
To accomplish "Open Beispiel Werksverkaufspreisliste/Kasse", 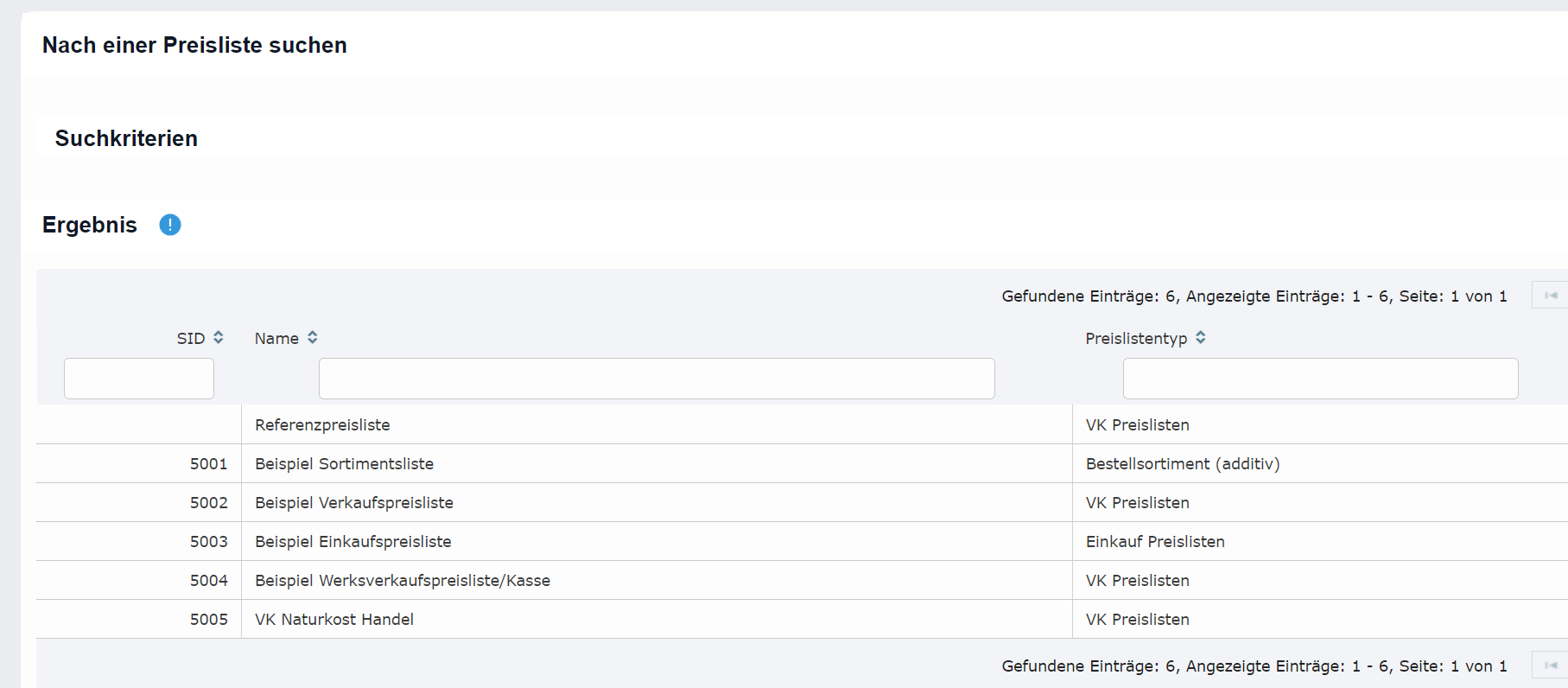I will click(402, 581).
